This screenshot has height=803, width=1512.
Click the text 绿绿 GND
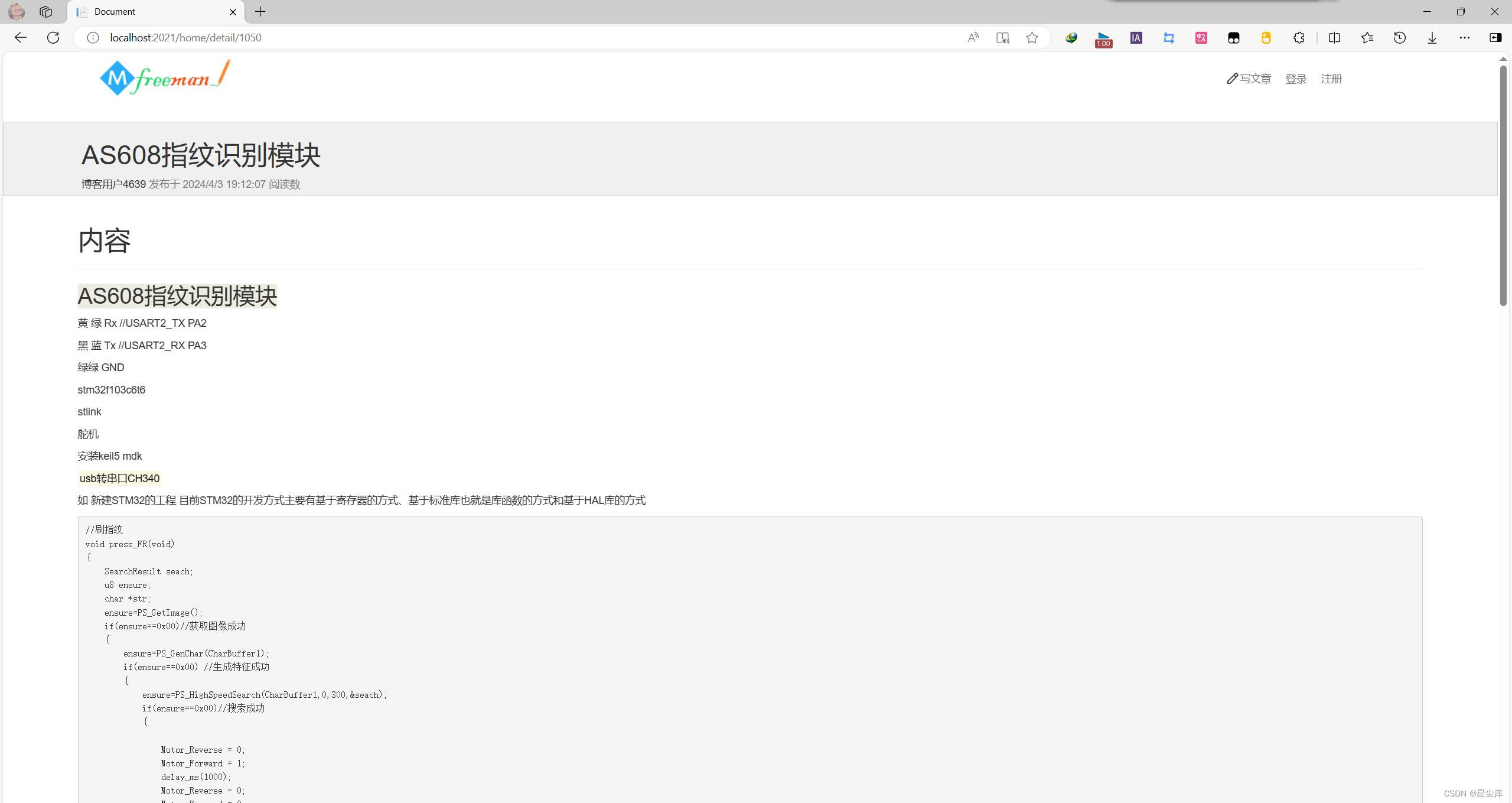click(101, 368)
